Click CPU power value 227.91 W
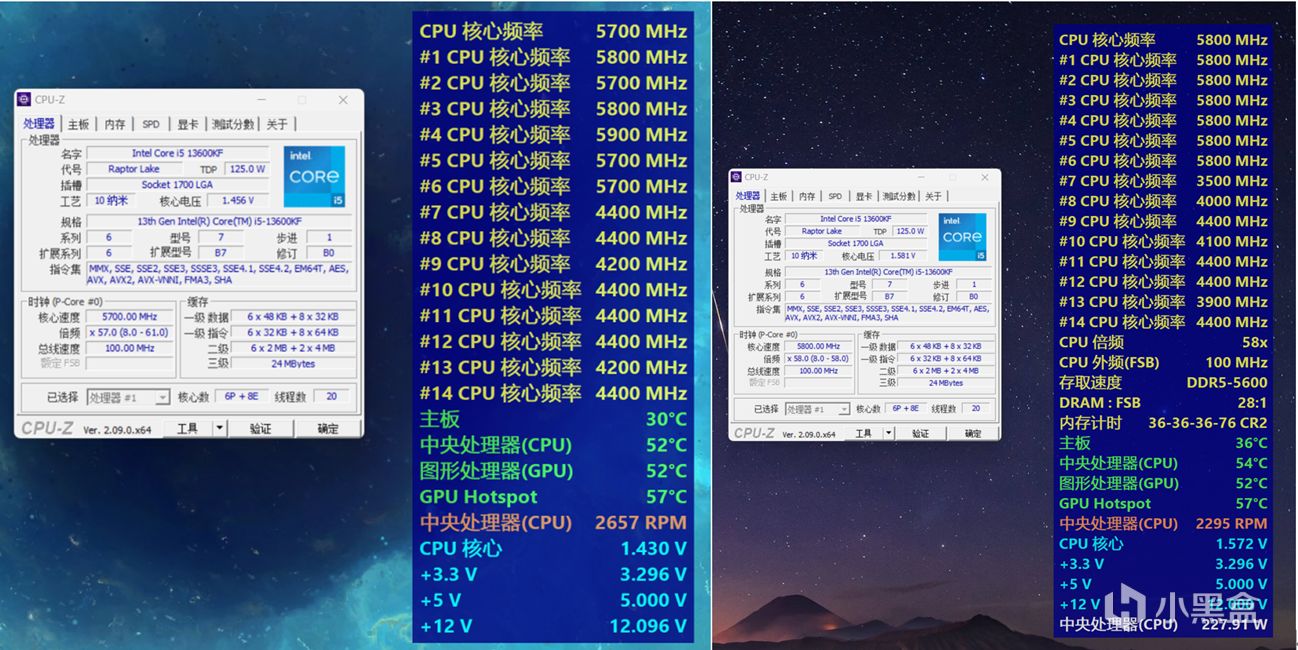Screen dimensions: 1298x650 (x=1234, y=625)
